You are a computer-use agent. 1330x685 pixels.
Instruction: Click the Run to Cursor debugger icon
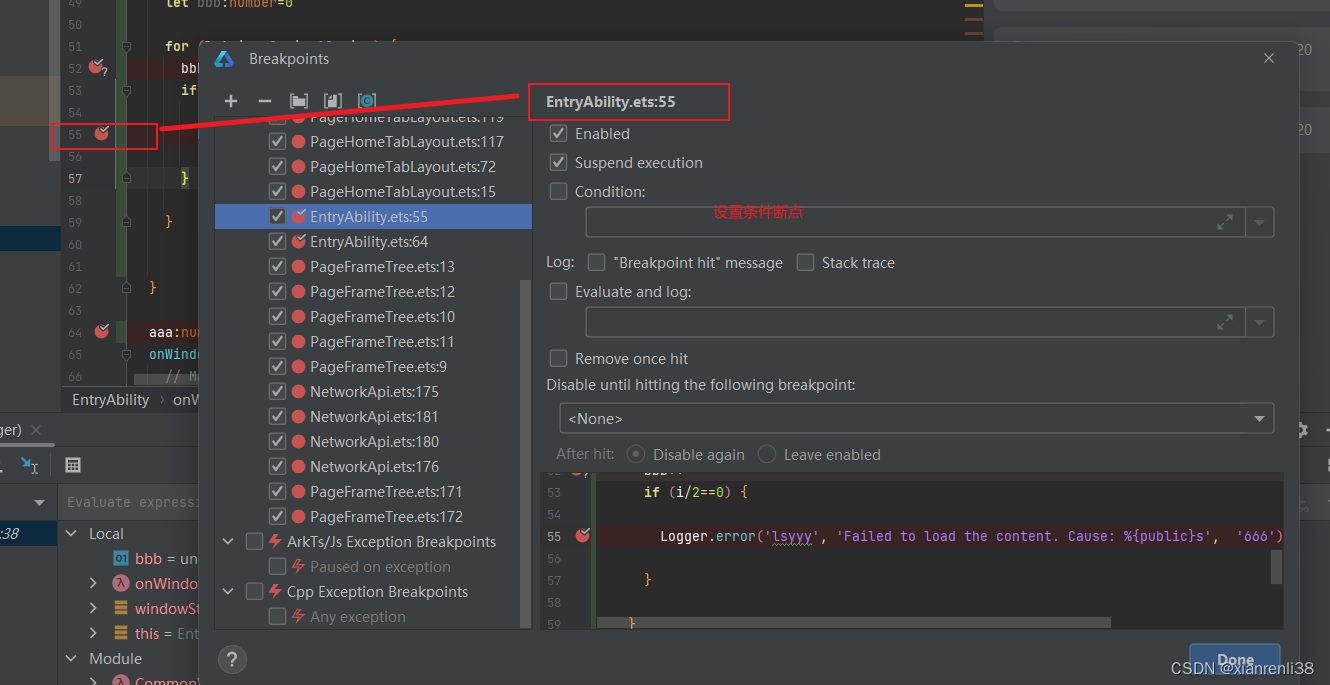pyautogui.click(x=30, y=465)
